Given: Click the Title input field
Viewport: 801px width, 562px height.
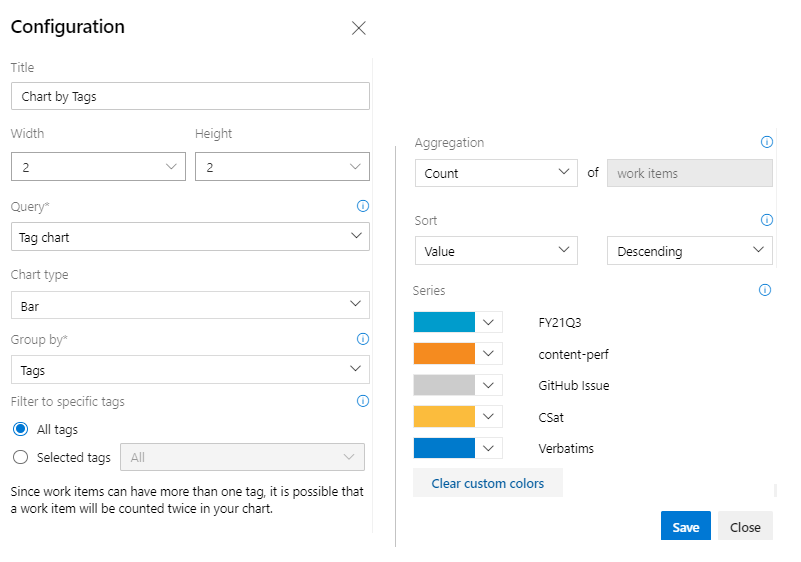Looking at the screenshot, I should click(190, 96).
